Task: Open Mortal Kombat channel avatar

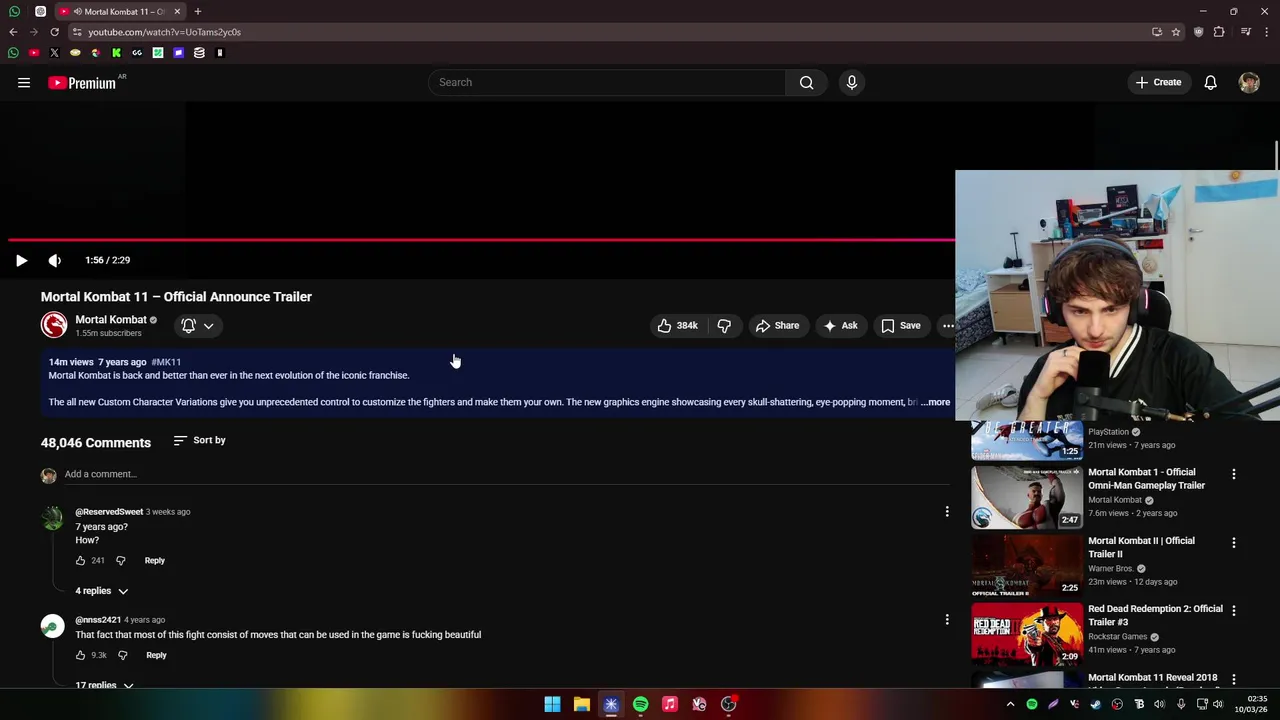Action: [x=54, y=325]
